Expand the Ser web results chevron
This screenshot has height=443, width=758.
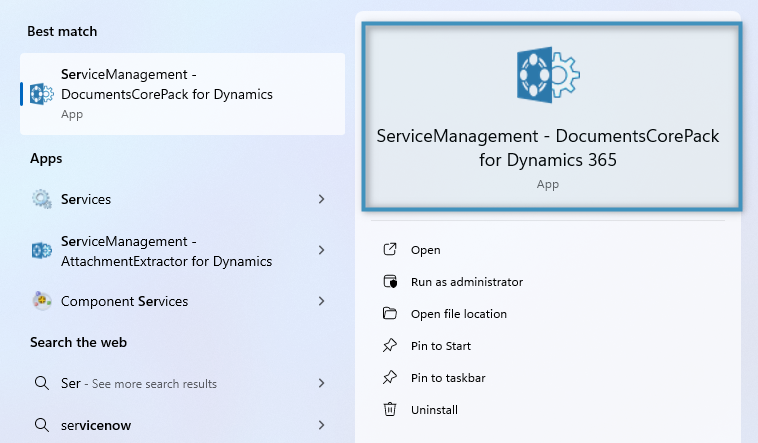click(x=321, y=383)
